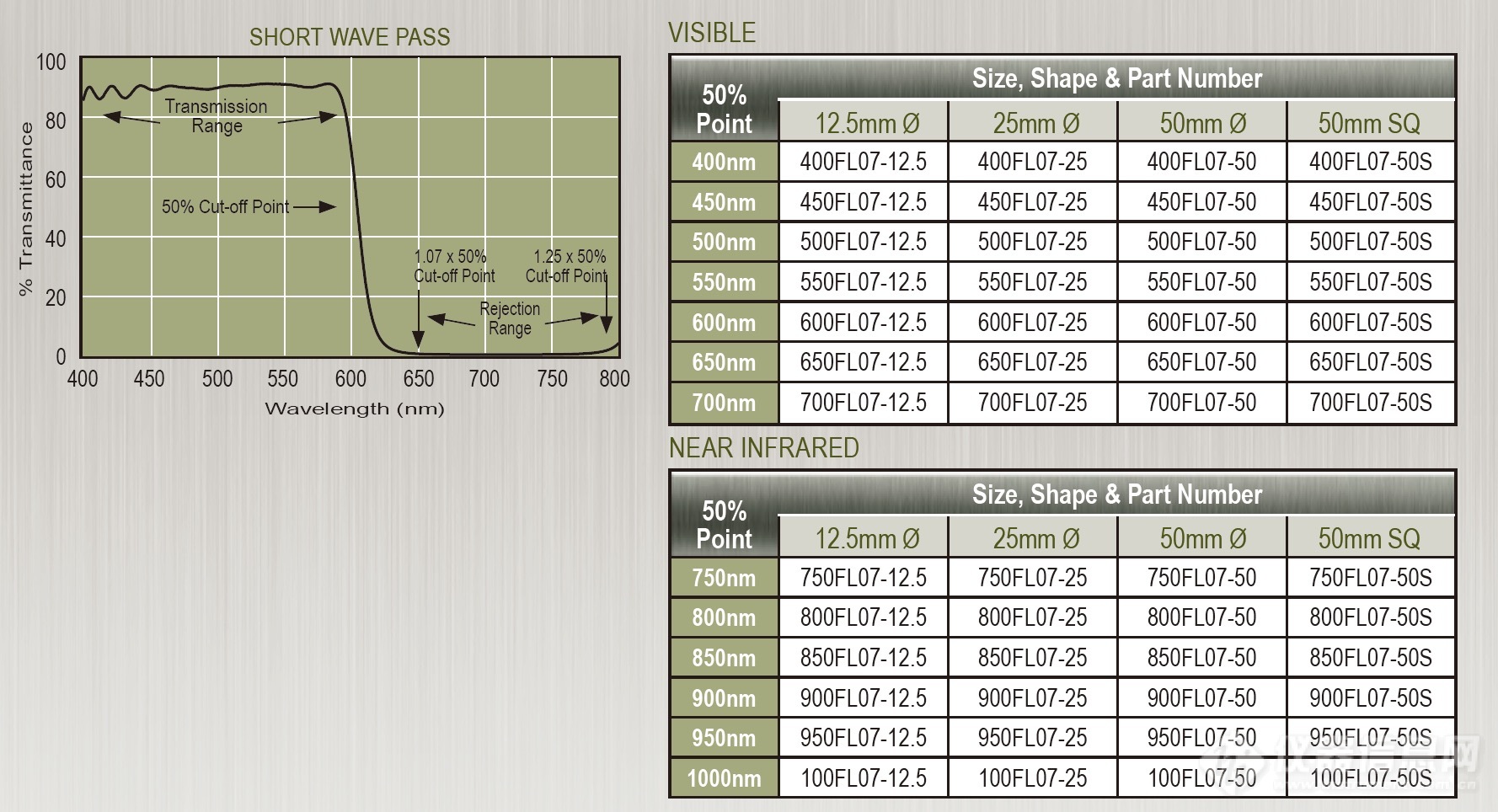Screen dimensions: 1498x812
Task: Click the 900nm row header
Action: tap(724, 698)
